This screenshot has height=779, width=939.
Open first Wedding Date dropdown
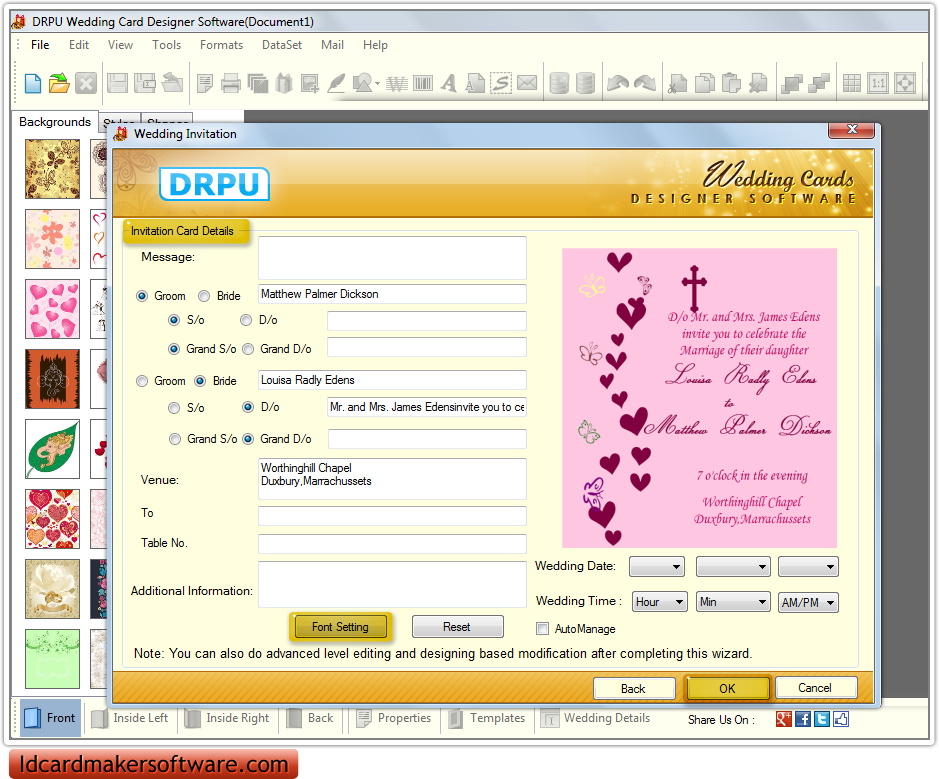(657, 566)
